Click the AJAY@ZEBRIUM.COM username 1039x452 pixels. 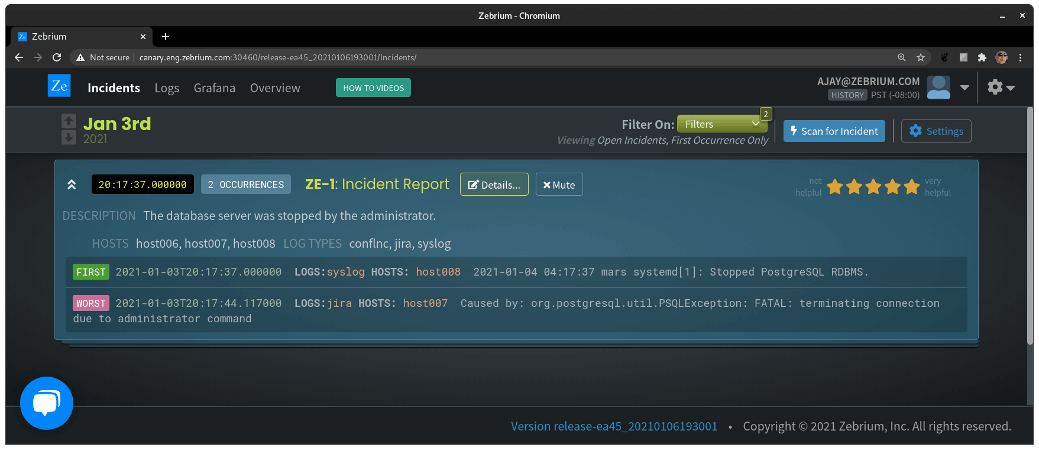(869, 82)
